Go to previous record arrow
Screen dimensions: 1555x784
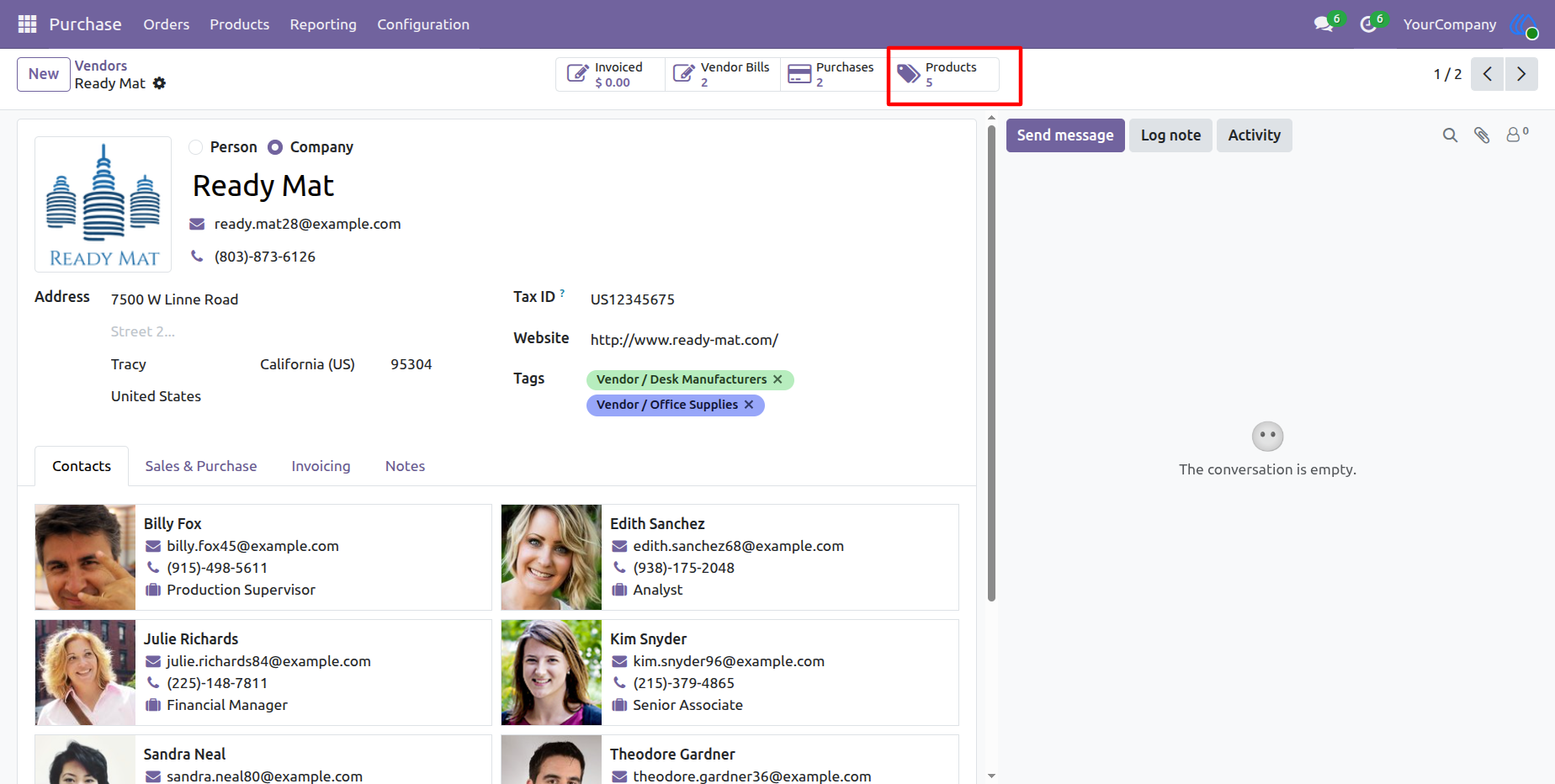pos(1488,74)
